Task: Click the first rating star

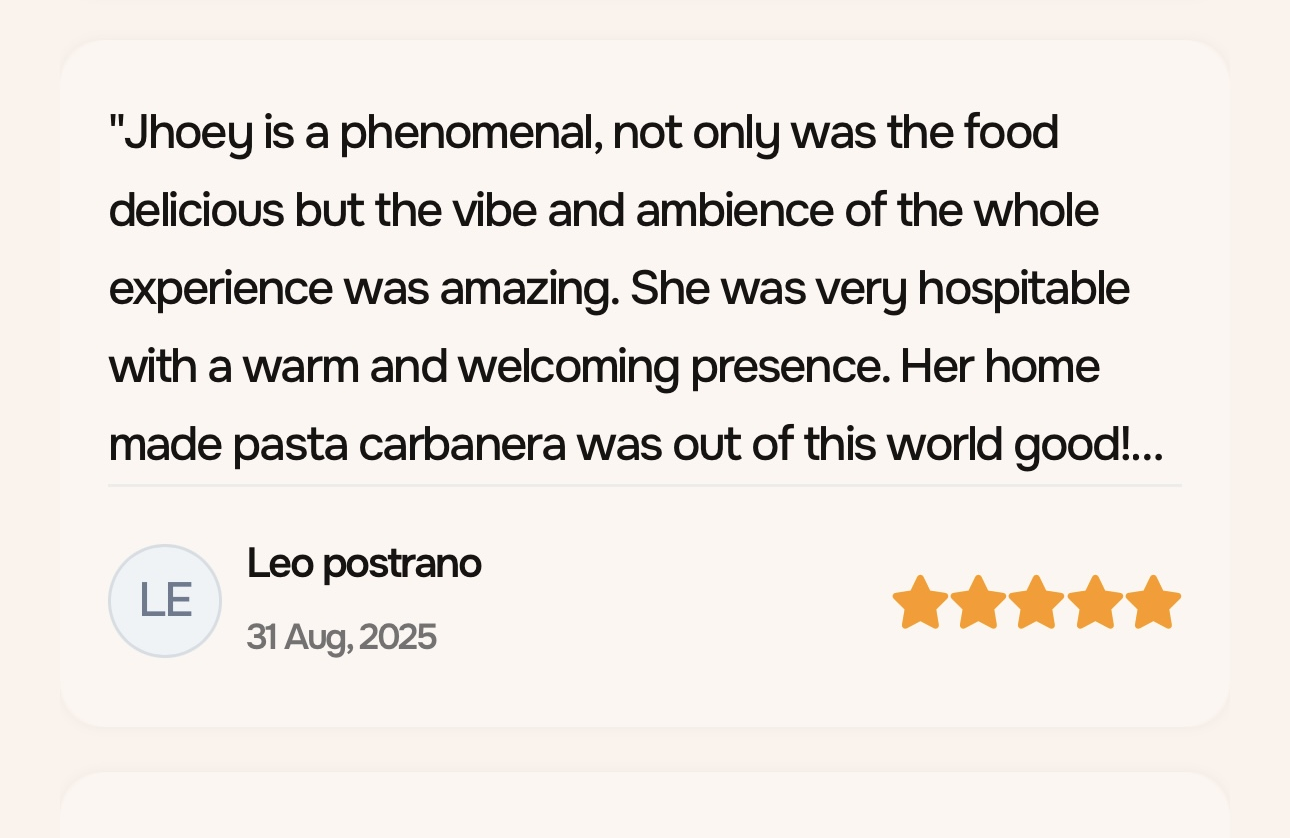Action: click(x=919, y=602)
